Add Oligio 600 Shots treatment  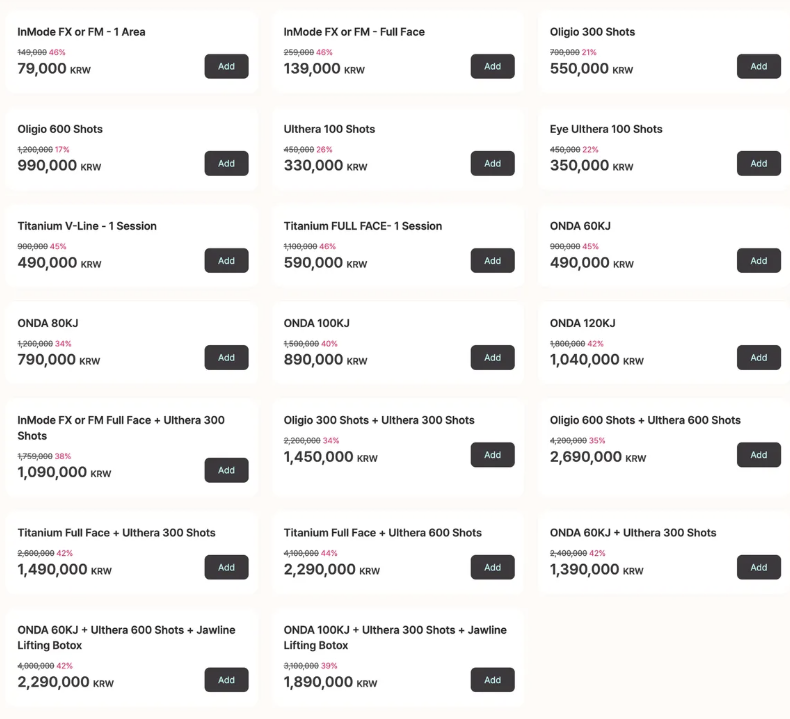tap(226, 163)
